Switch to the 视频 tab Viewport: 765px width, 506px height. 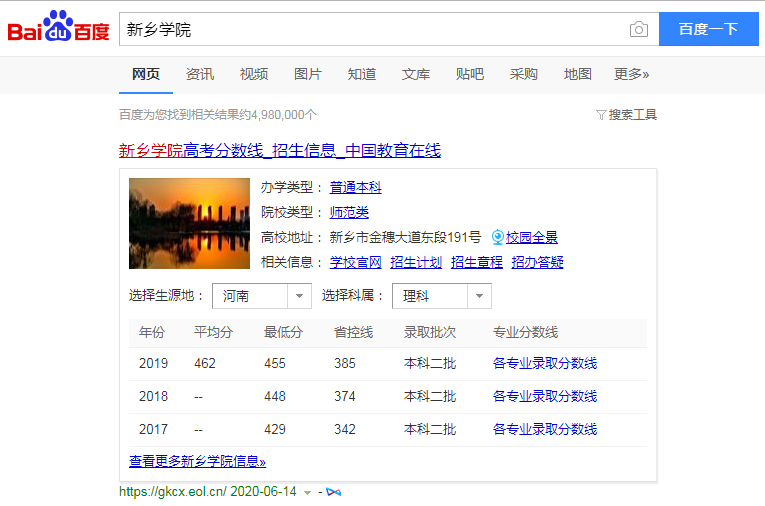(254, 74)
